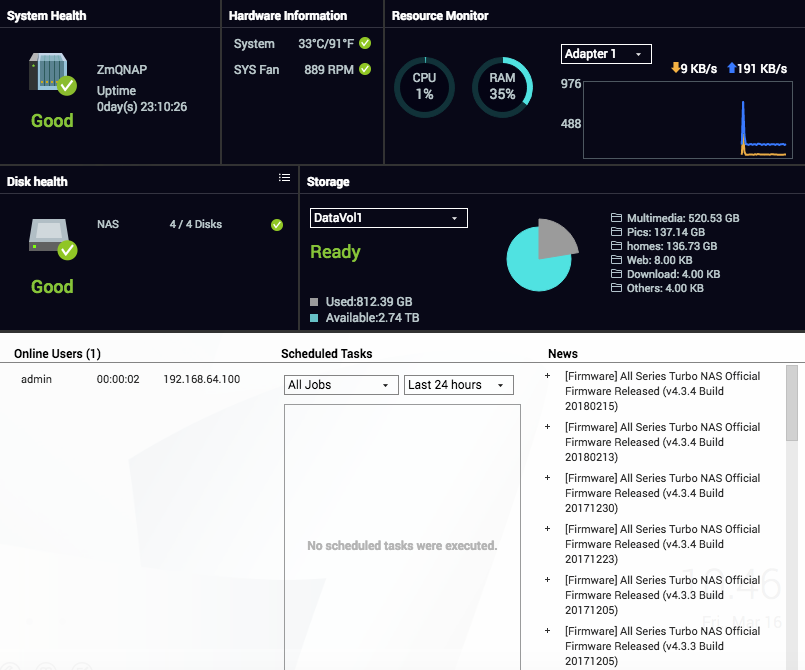Click the 889 RPM fan speed value
Image resolution: width=805 pixels, height=670 pixels.
[x=329, y=69]
